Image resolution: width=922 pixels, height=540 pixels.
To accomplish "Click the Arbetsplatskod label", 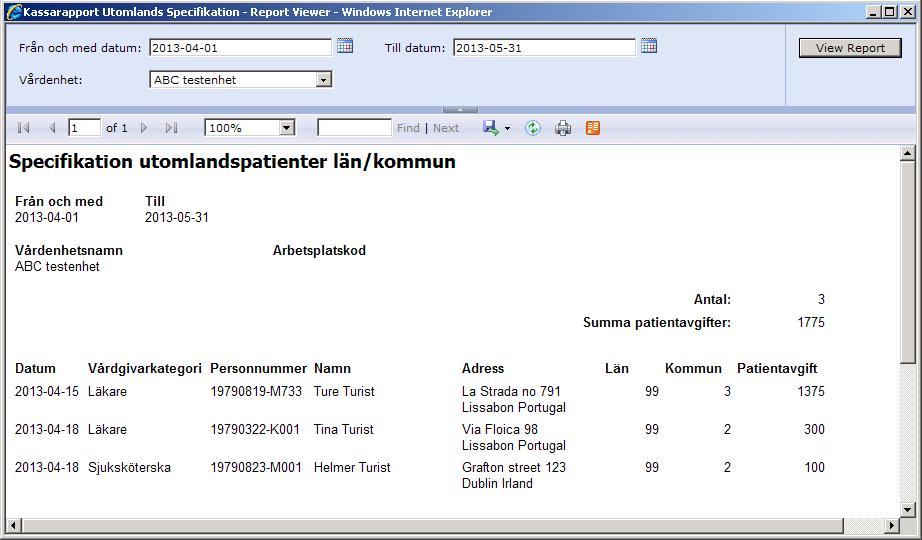I will click(319, 251).
